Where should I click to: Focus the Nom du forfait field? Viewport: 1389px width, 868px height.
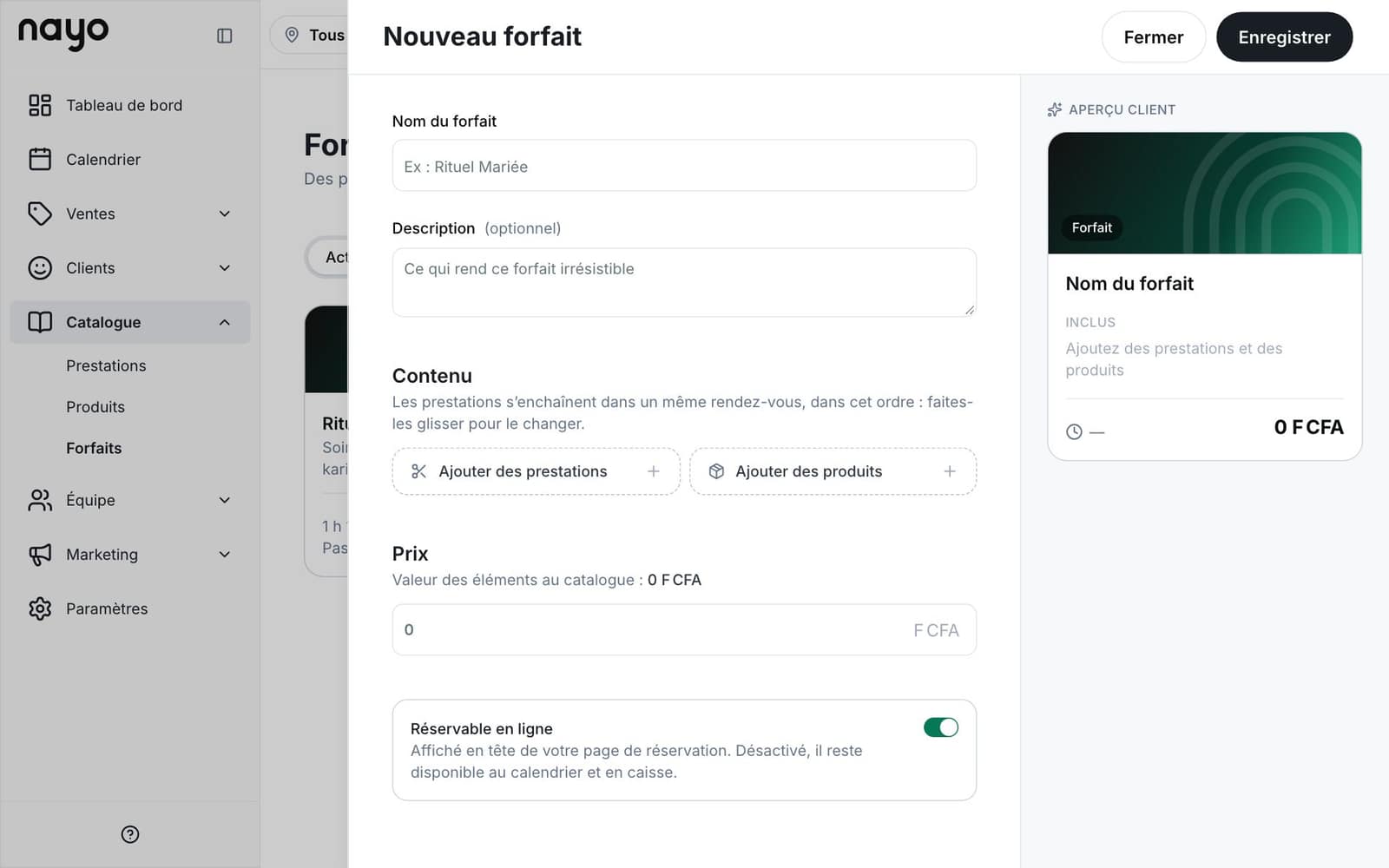tap(684, 166)
